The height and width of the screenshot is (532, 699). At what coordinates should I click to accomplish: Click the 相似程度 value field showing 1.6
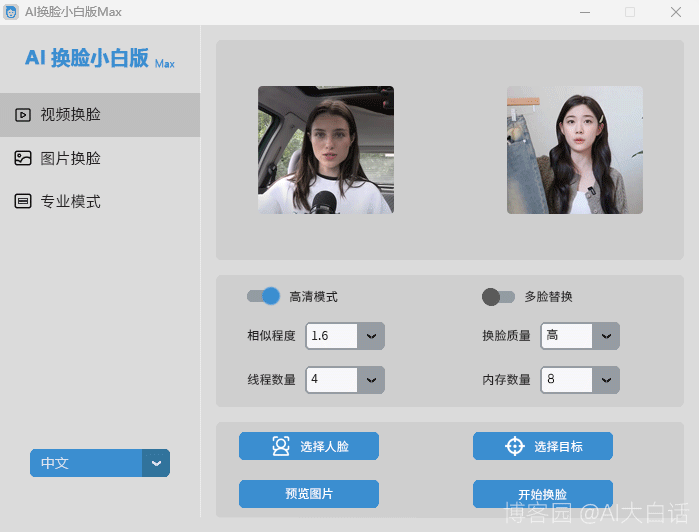point(332,336)
